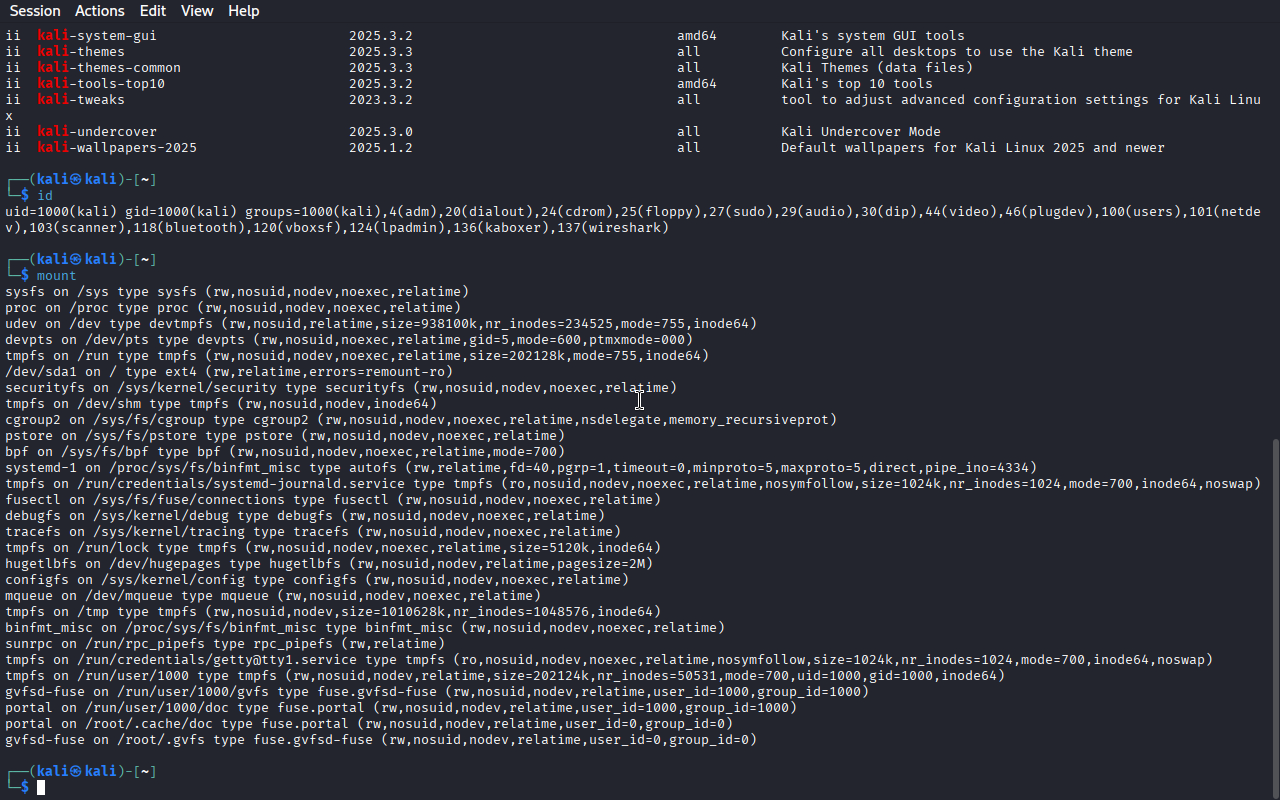Click the kali-undercover package name
The width and height of the screenshot is (1280, 800).
97,132
